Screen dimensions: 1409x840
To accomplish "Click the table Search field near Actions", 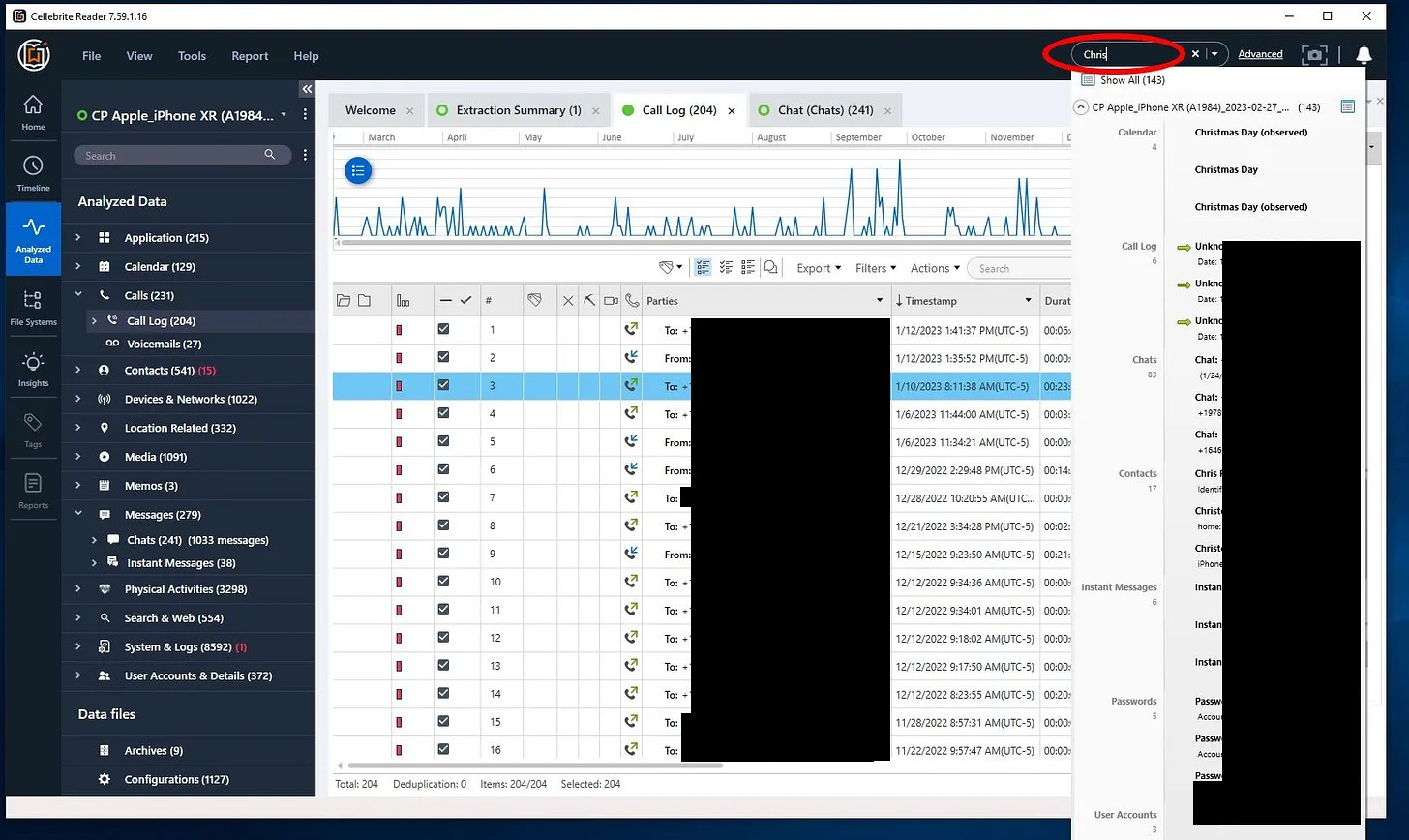I will click(x=1021, y=268).
